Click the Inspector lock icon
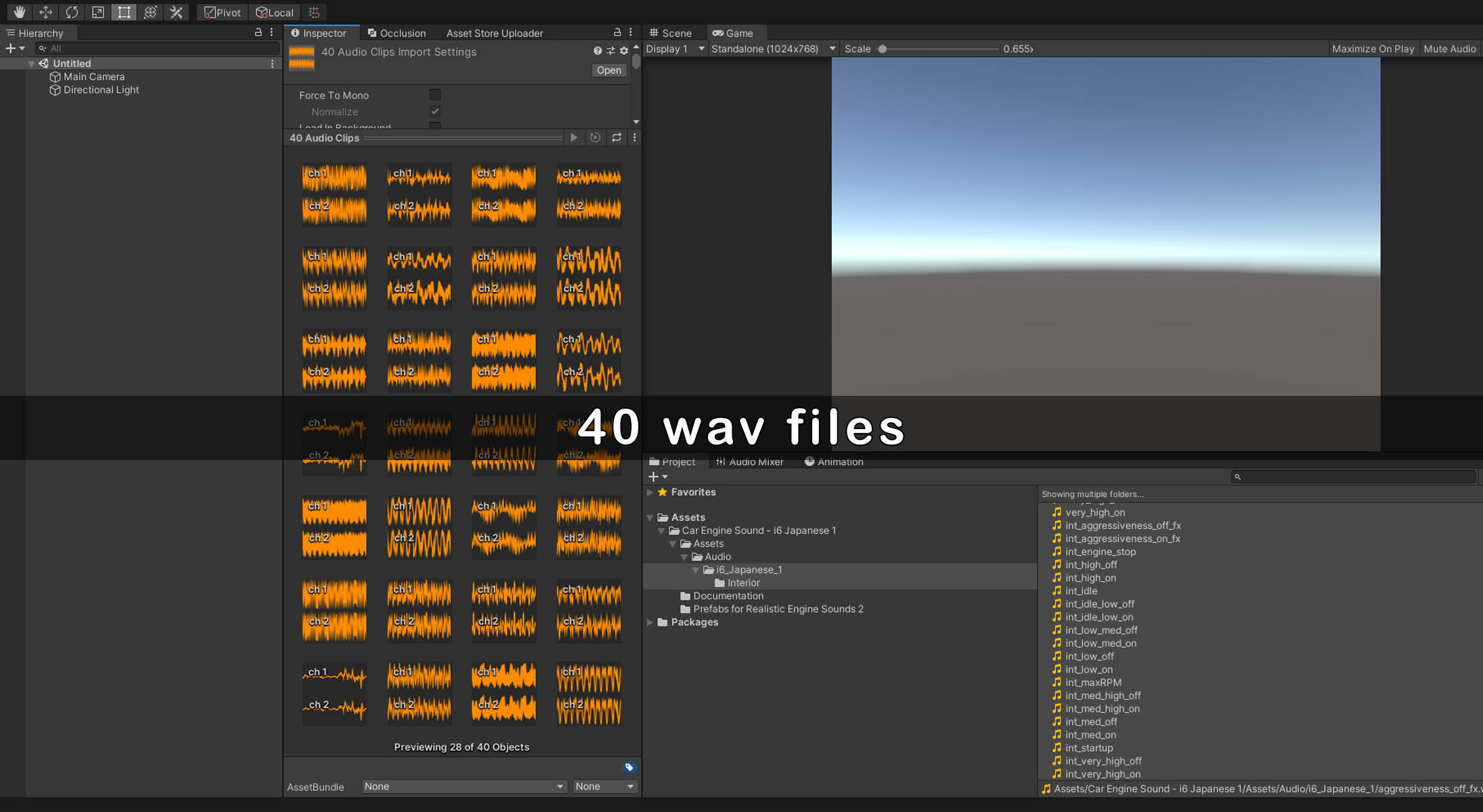1483x812 pixels. 617,32
